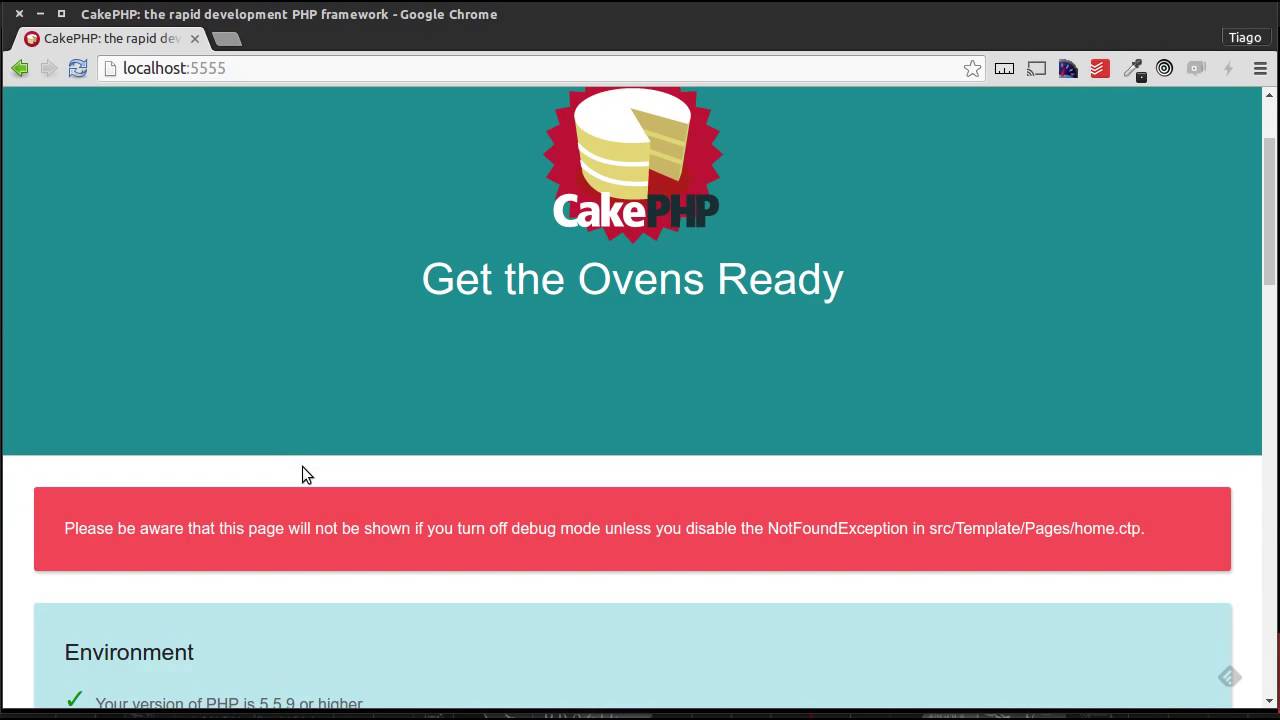Click the grayed lightning bolt extension icon

pos(1228,68)
